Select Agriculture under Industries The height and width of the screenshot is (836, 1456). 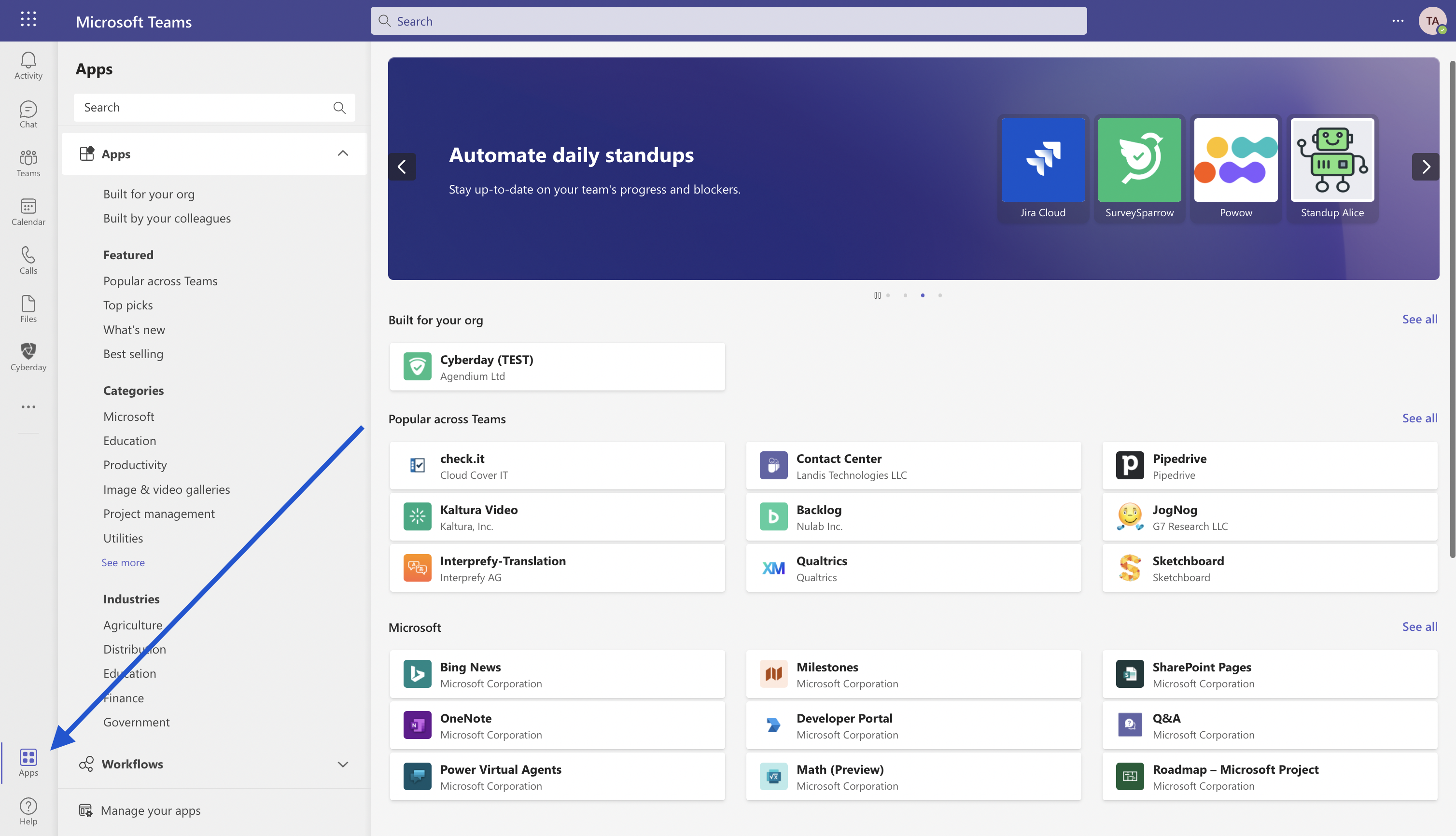pyautogui.click(x=133, y=625)
